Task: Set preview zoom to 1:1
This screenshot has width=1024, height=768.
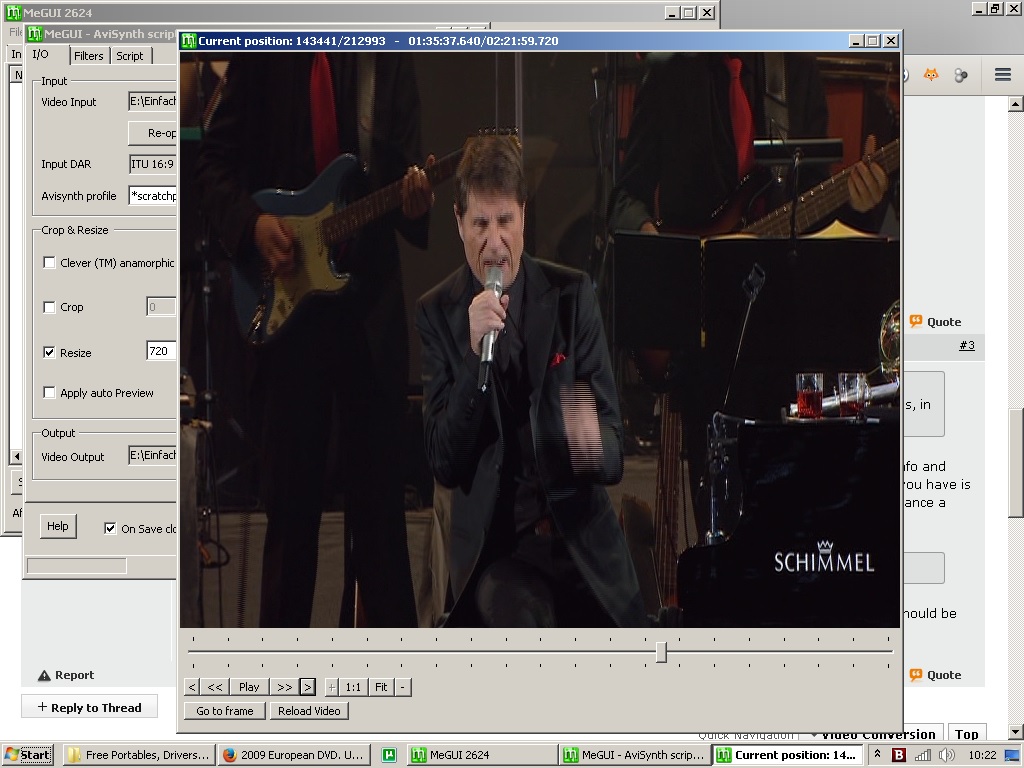Action: tap(353, 687)
